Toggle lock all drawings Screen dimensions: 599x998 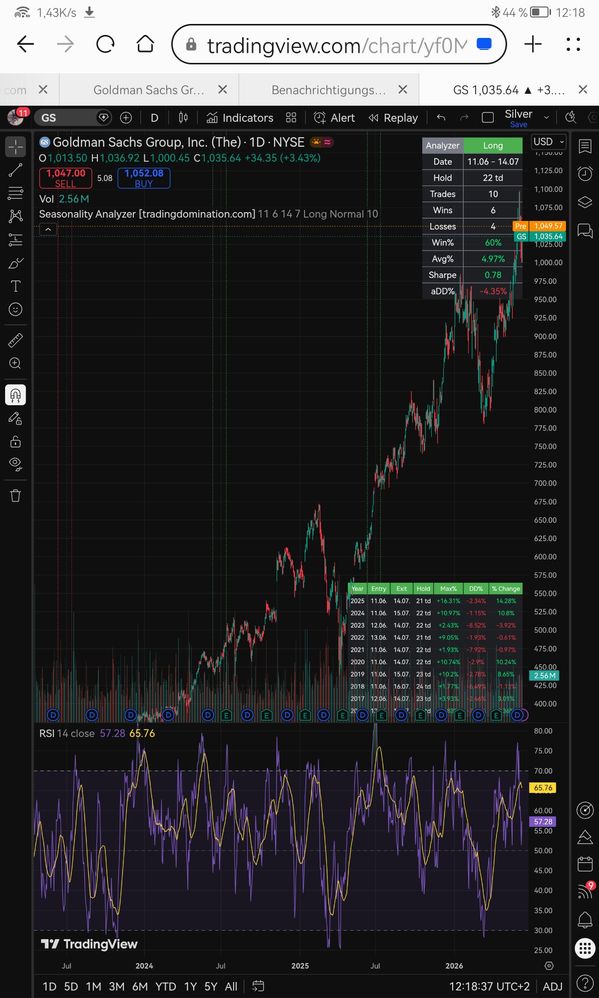(15, 441)
